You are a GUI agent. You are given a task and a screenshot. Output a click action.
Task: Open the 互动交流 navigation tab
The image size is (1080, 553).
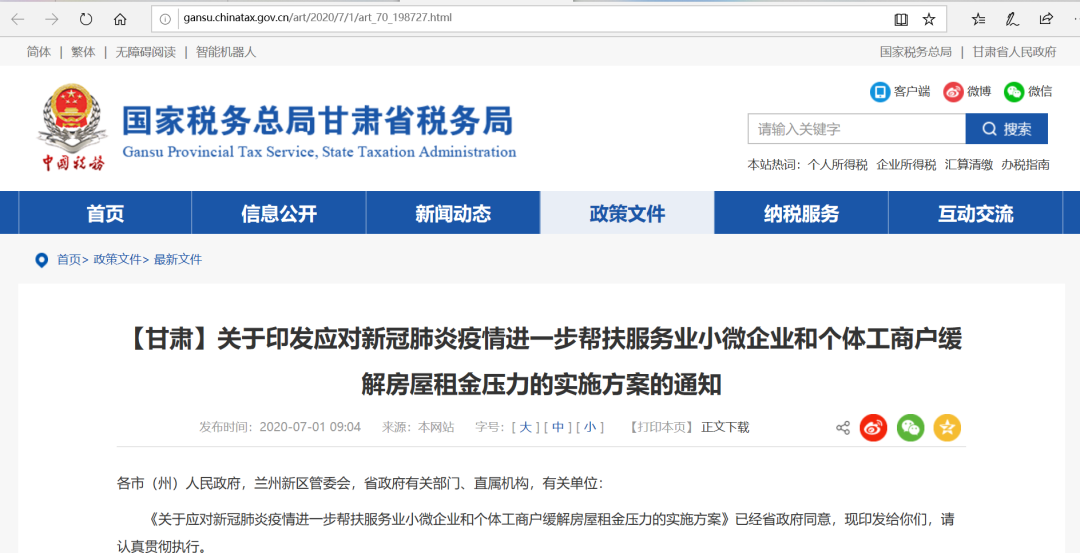click(x=975, y=213)
